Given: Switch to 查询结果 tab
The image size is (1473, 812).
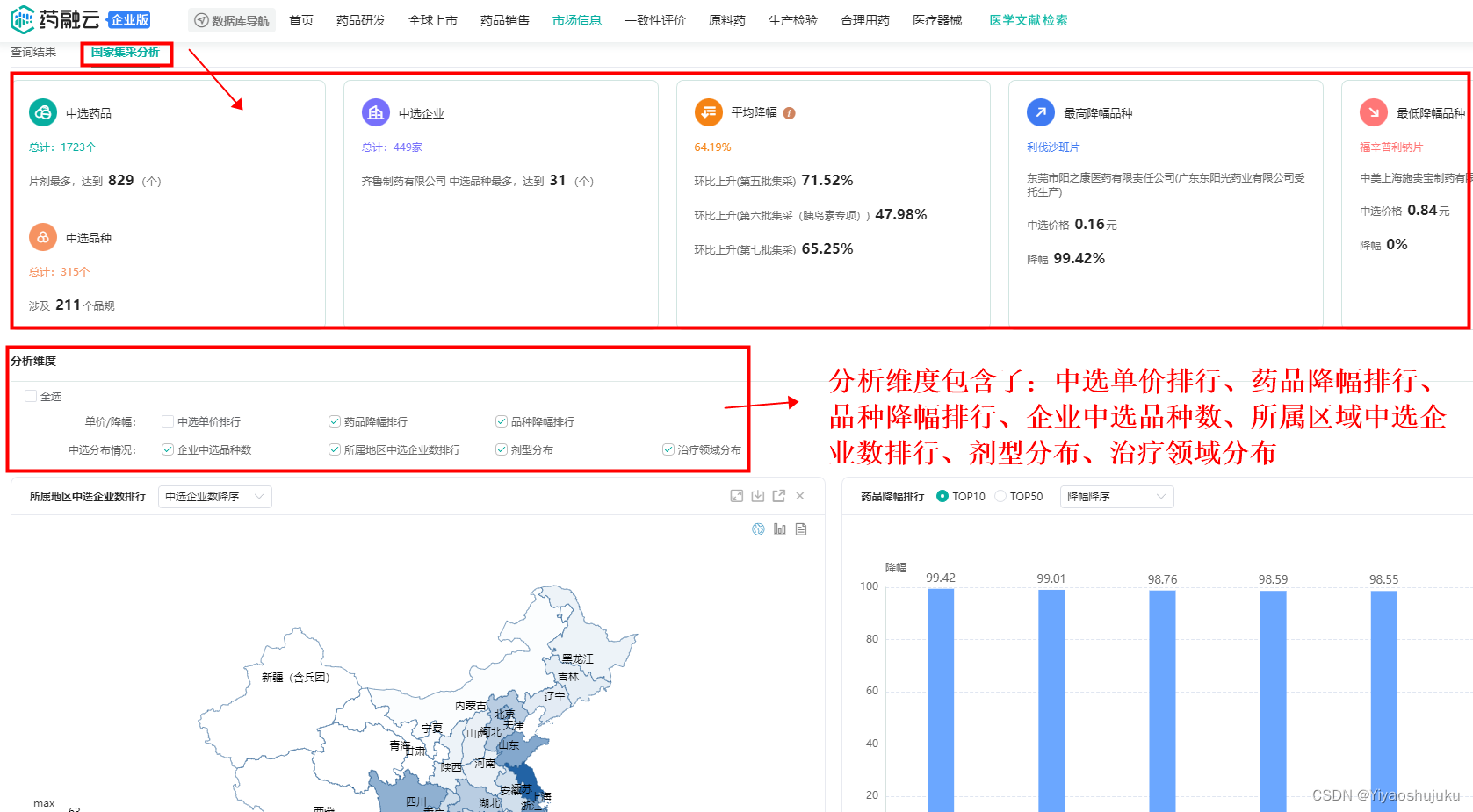Looking at the screenshot, I should tap(33, 52).
